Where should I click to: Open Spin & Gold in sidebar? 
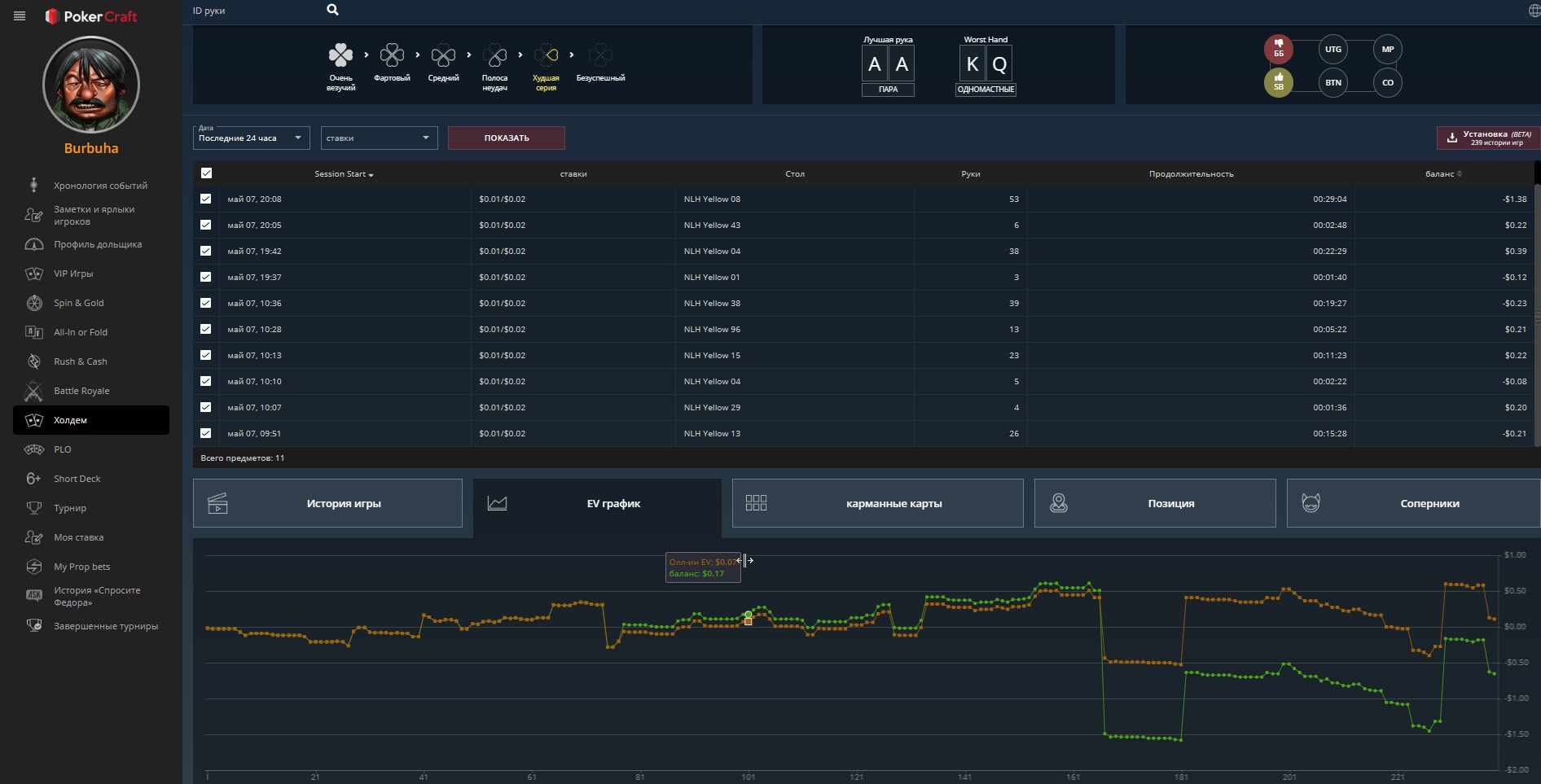pyautogui.click(x=91, y=303)
